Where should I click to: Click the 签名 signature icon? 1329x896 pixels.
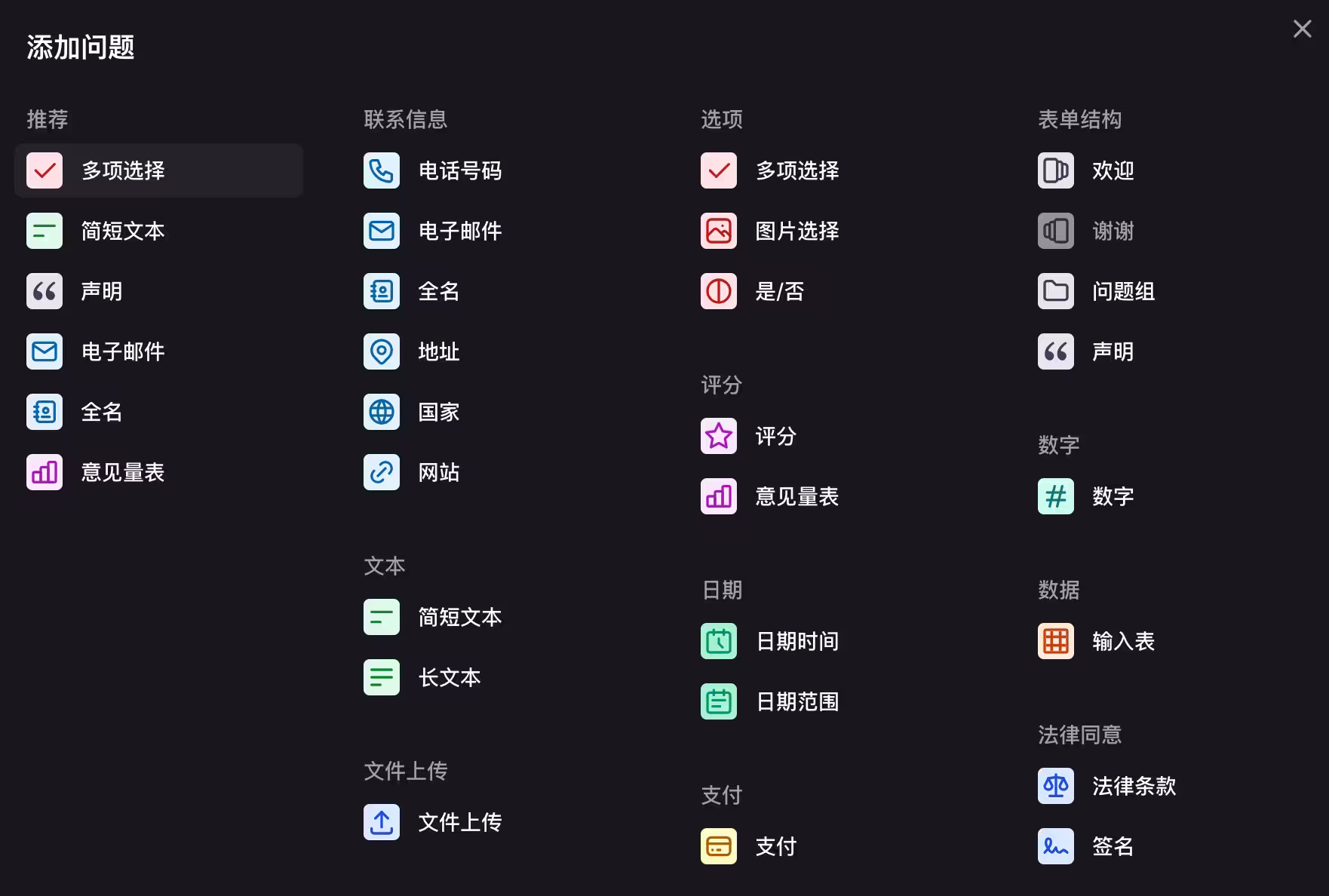click(x=1056, y=846)
